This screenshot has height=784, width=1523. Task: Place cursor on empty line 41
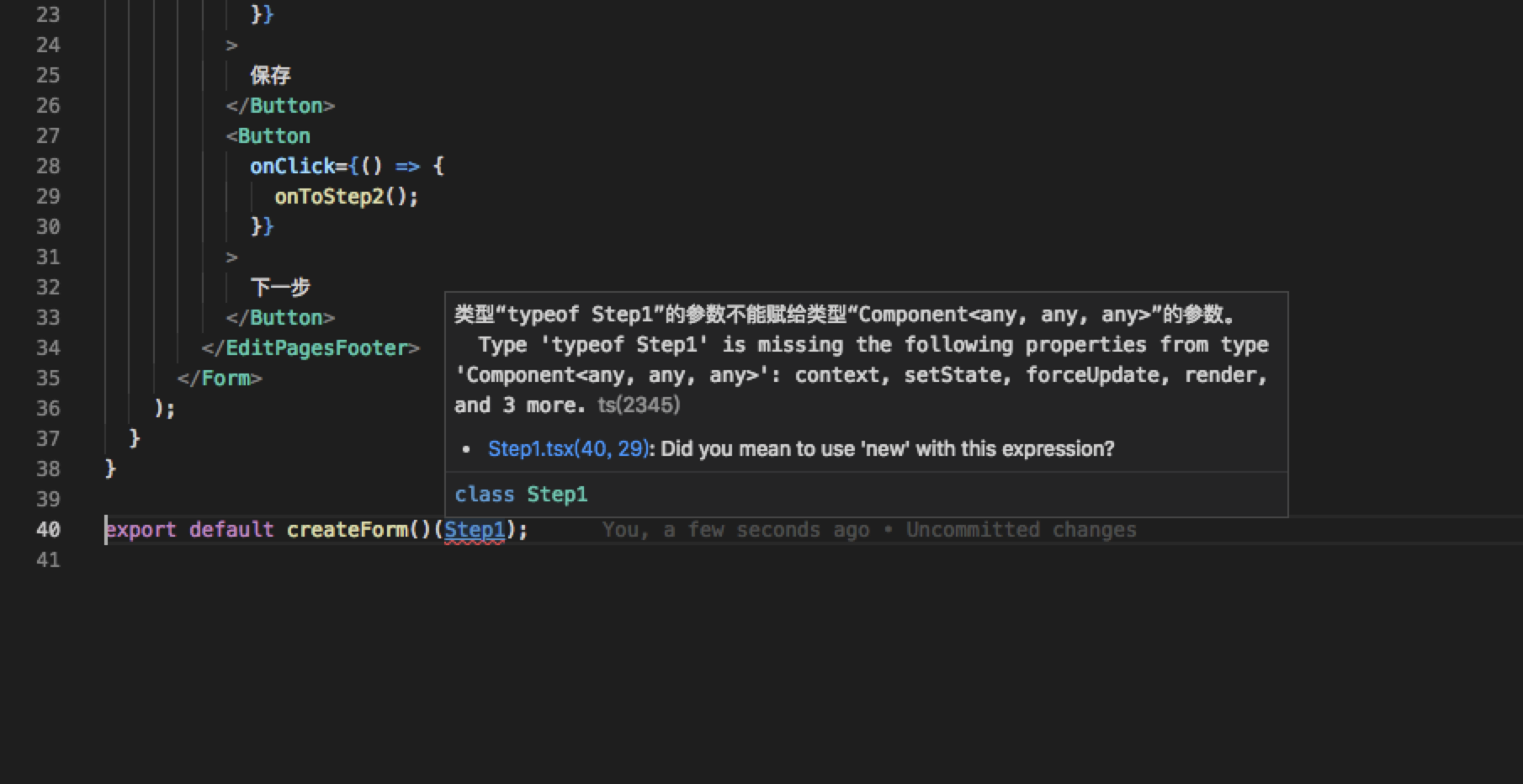pyautogui.click(x=168, y=559)
